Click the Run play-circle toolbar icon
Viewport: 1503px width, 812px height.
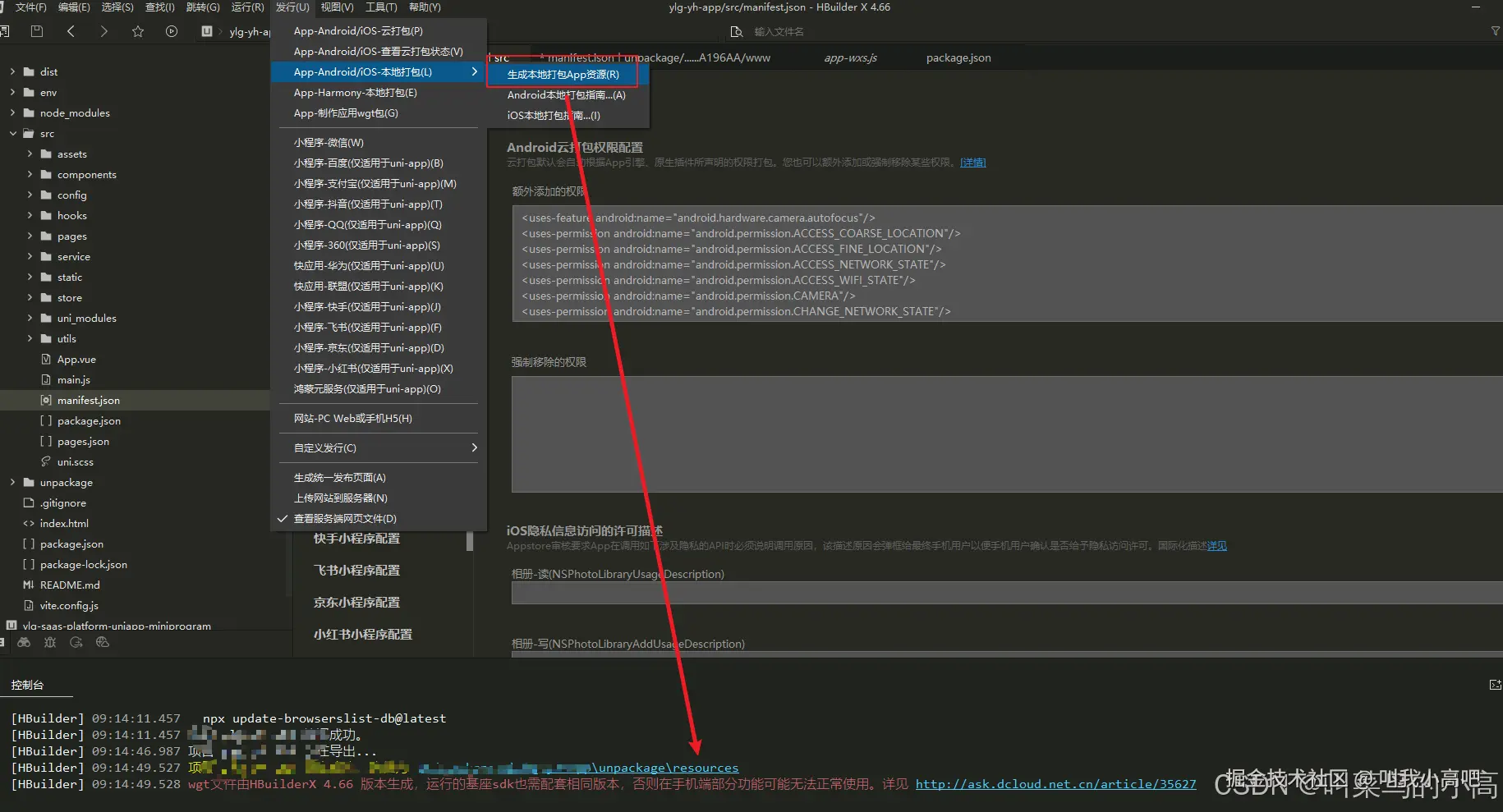172,31
